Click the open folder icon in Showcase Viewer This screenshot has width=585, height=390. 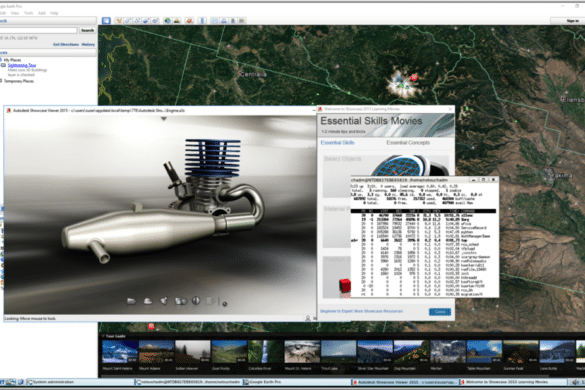click(131, 301)
